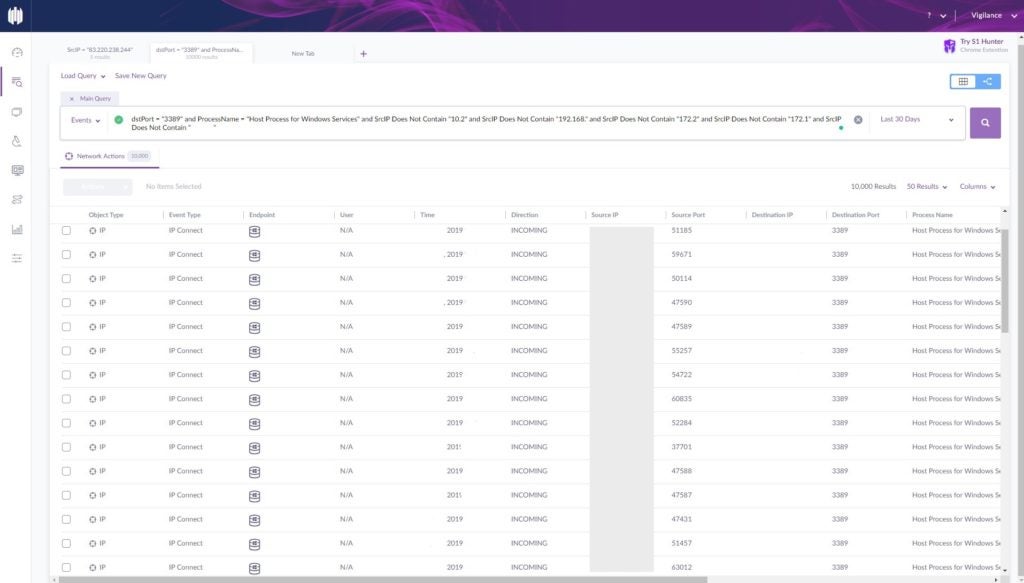This screenshot has width=1024, height=583.
Task: Run the query using the purple search button
Action: [x=984, y=121]
